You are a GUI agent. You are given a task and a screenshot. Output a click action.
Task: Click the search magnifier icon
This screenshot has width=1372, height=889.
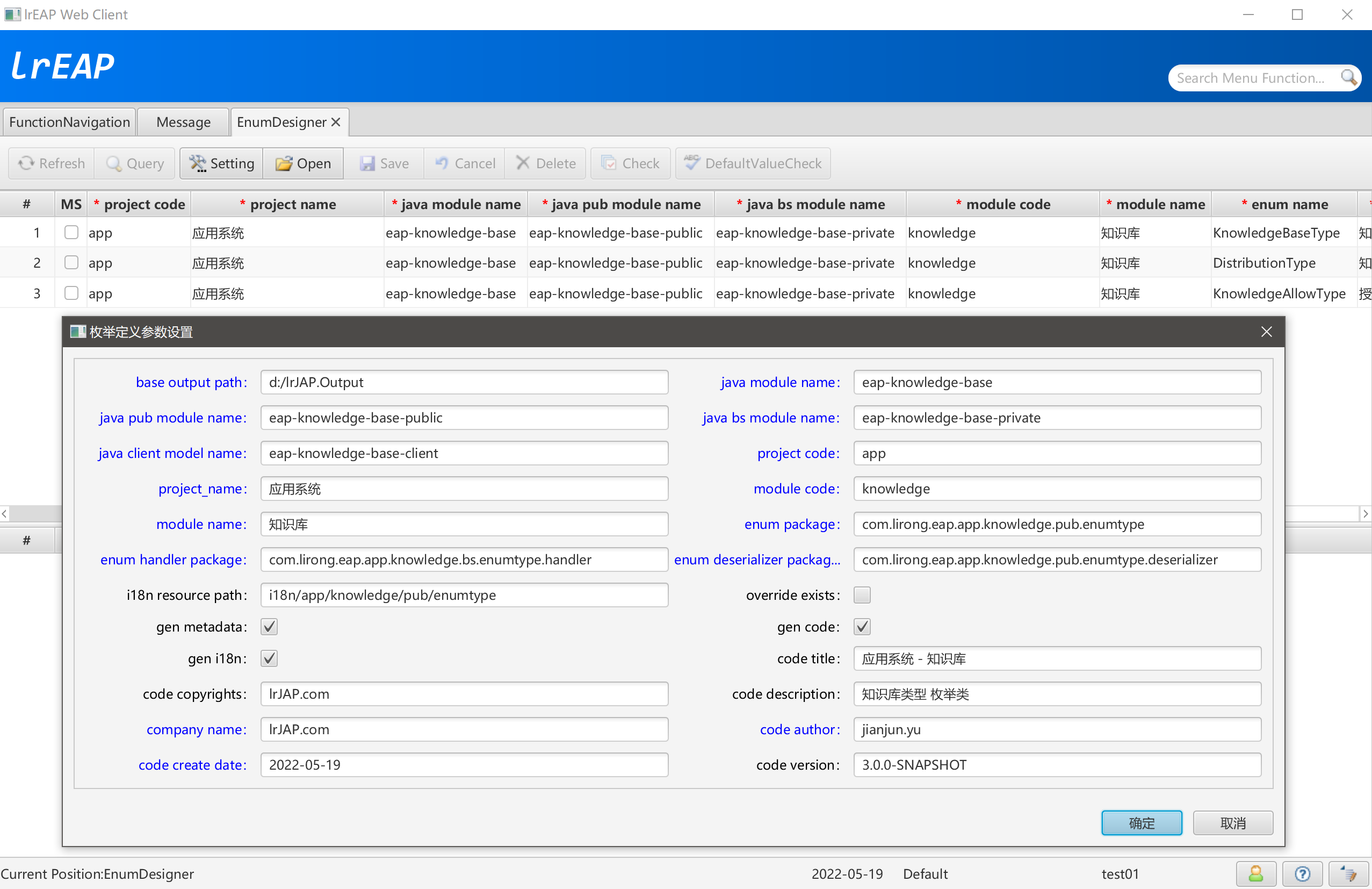(1348, 77)
